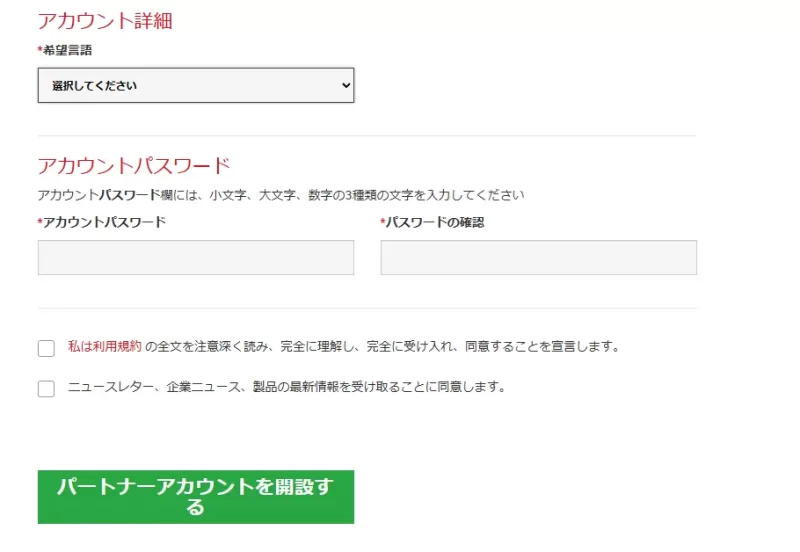This screenshot has height=552, width=800.
Task: Click the password requirements hint text
Action: (280, 195)
